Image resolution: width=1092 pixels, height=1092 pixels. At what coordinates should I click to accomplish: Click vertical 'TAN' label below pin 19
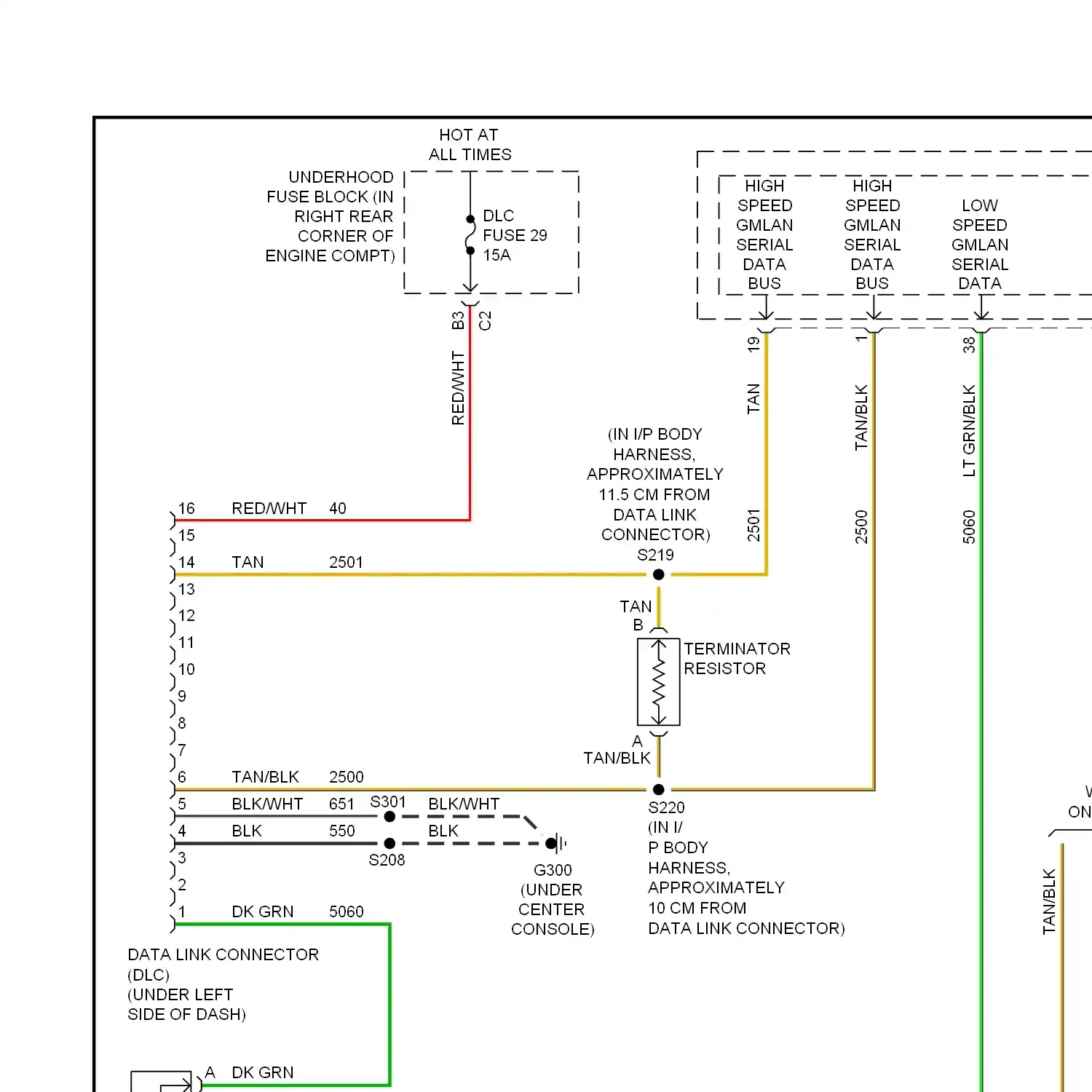pos(753,399)
